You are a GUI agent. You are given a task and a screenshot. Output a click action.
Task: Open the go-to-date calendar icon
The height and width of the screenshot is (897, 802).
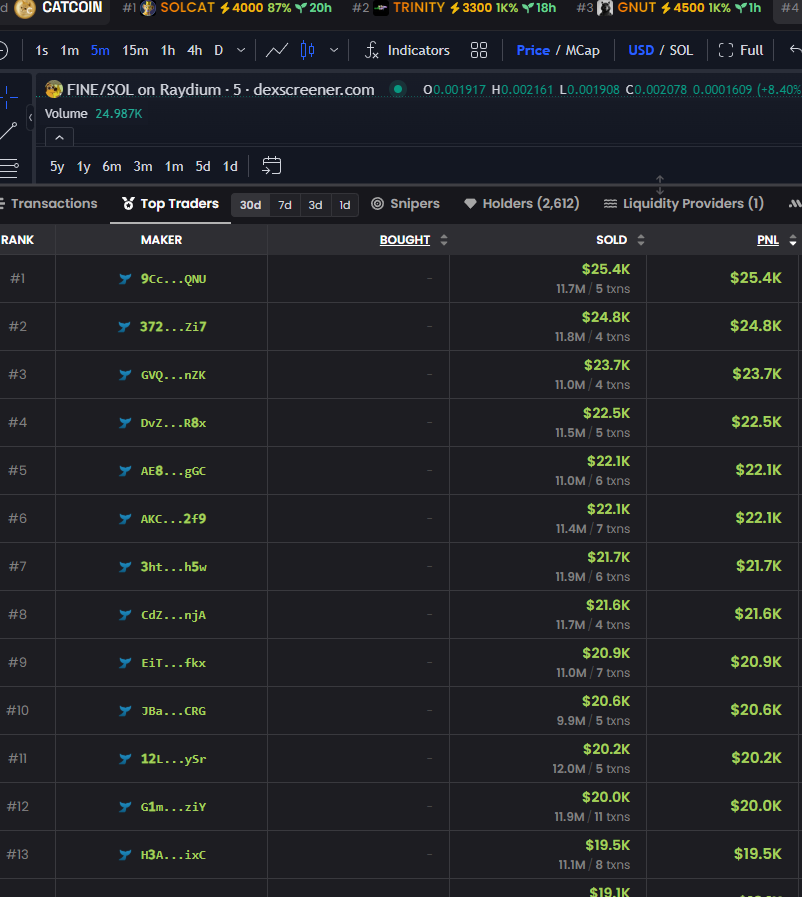(271, 166)
